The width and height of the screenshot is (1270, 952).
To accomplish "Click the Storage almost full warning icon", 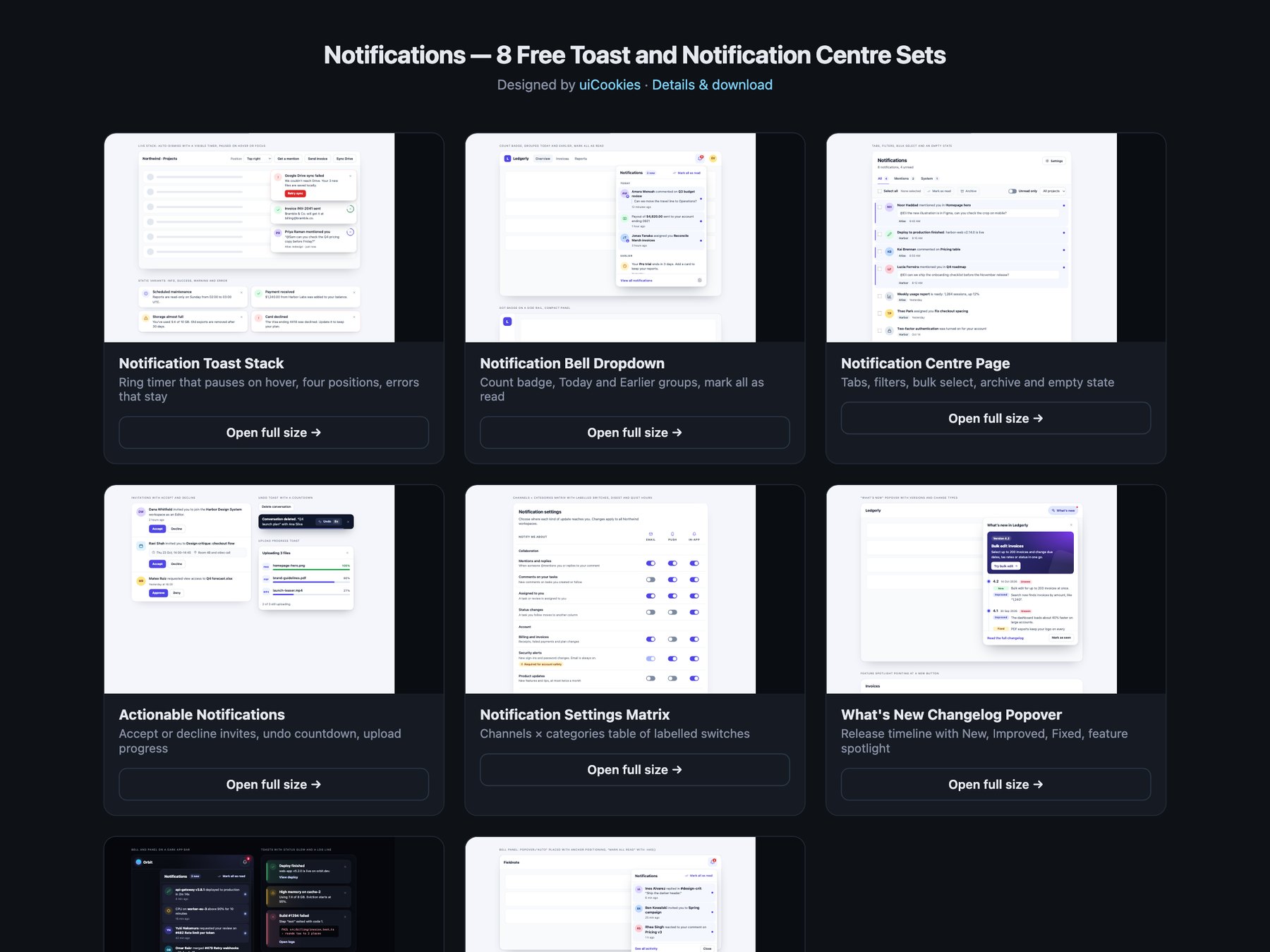I will 145,319.
